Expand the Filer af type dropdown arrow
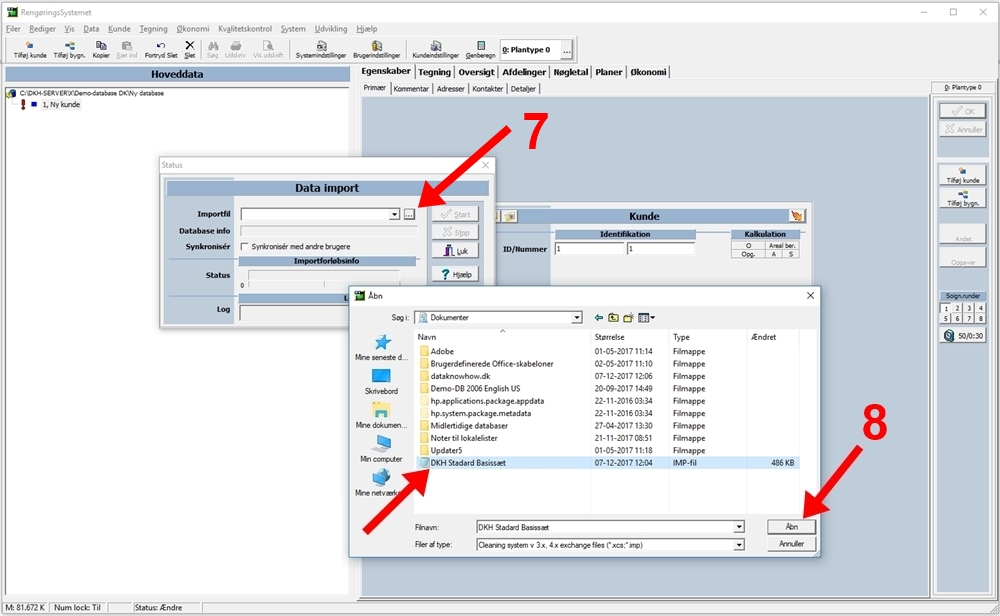1000x616 pixels. click(739, 545)
